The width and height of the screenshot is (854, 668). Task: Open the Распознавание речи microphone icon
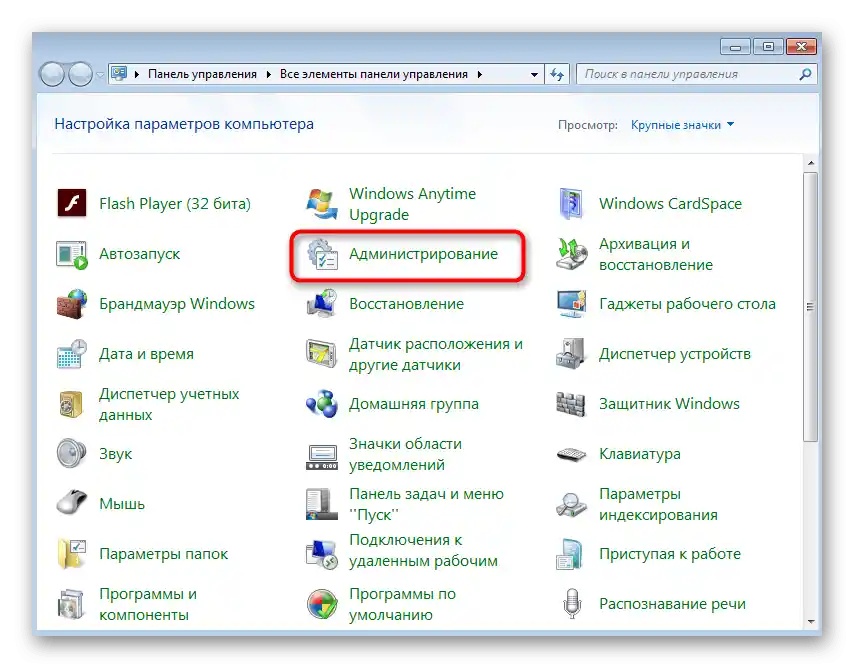click(x=571, y=604)
